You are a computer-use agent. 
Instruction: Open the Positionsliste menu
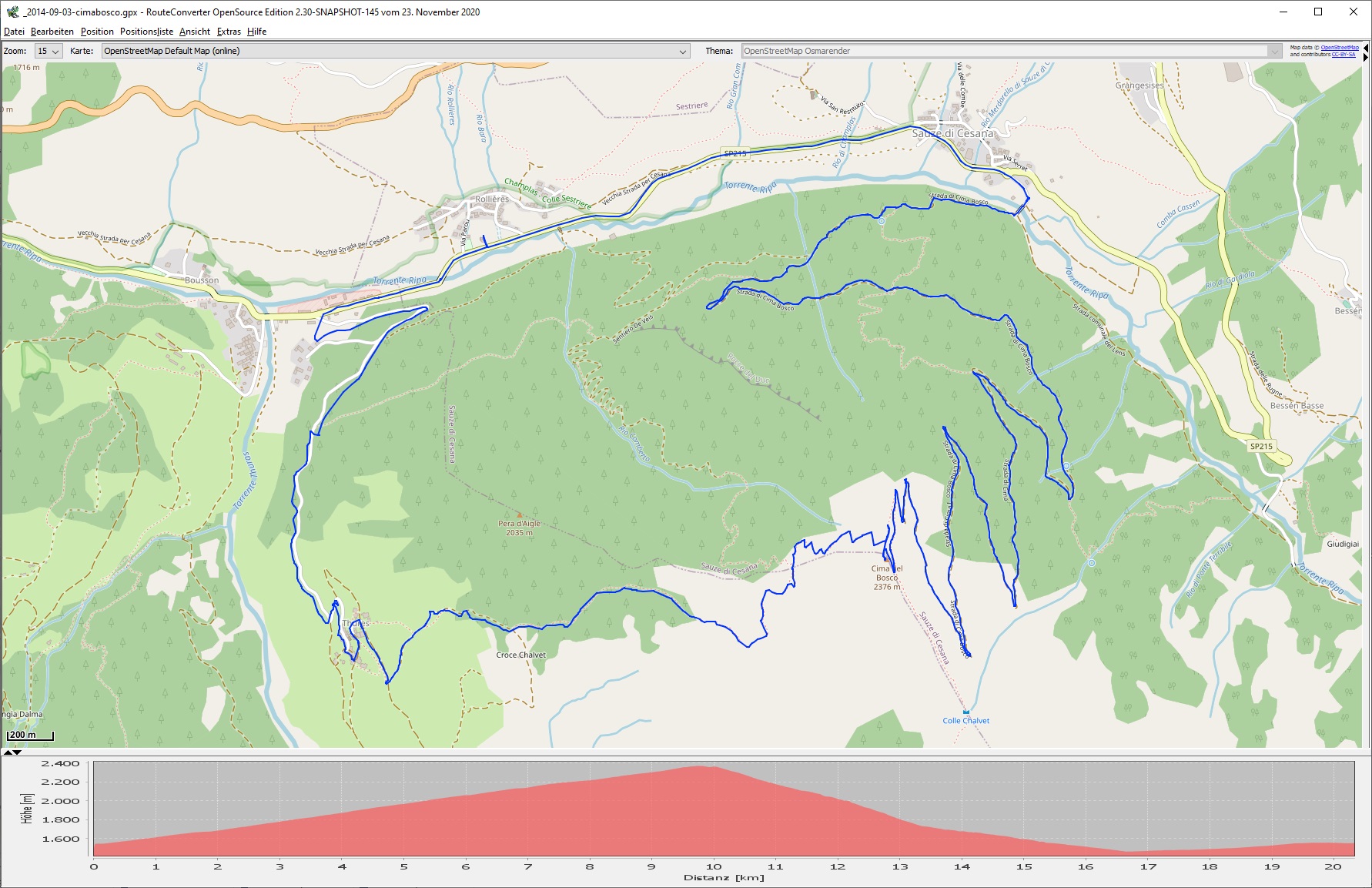(x=146, y=32)
